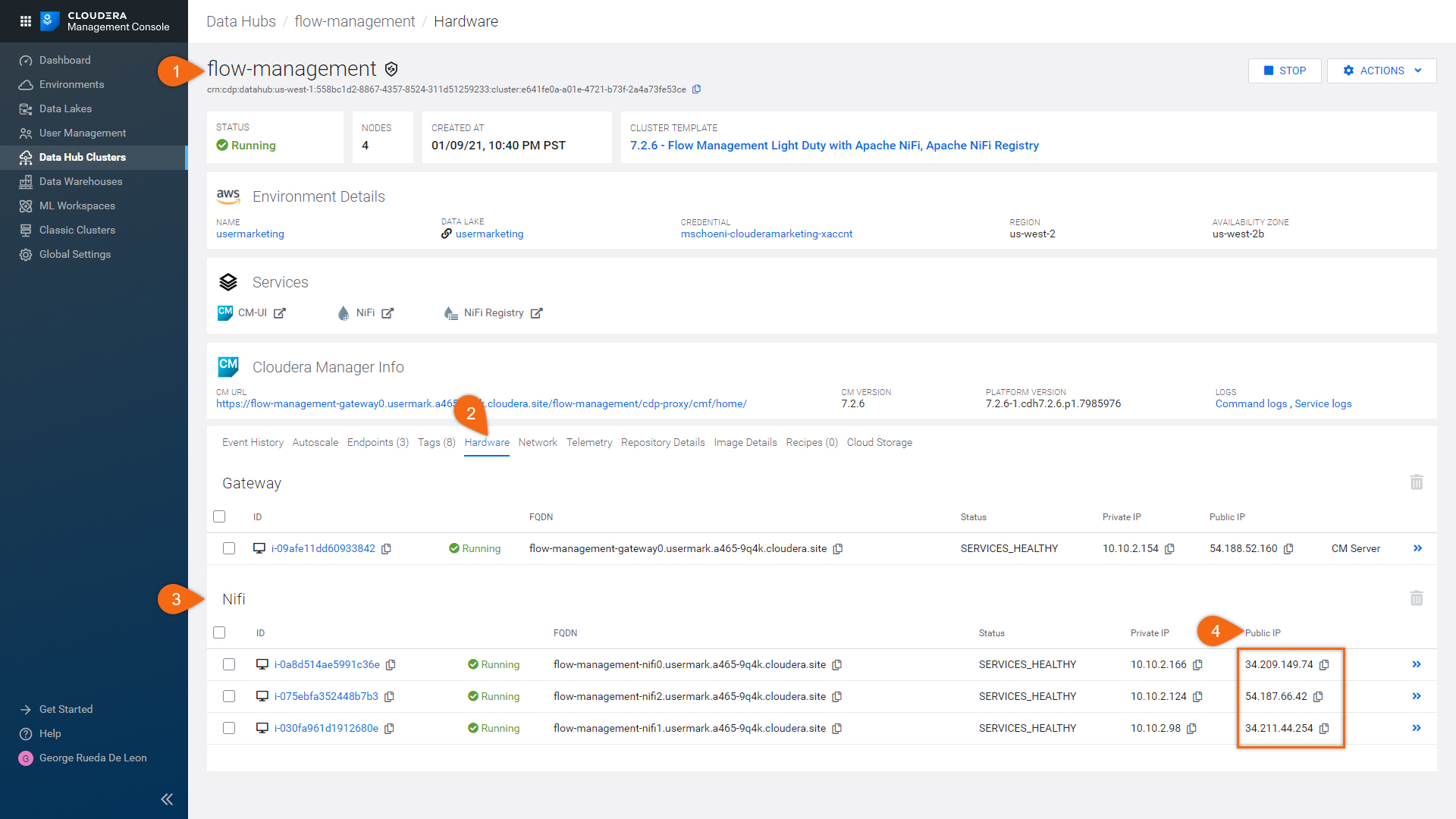Open Repository Details tab
This screenshot has height=819, width=1456.
click(663, 443)
